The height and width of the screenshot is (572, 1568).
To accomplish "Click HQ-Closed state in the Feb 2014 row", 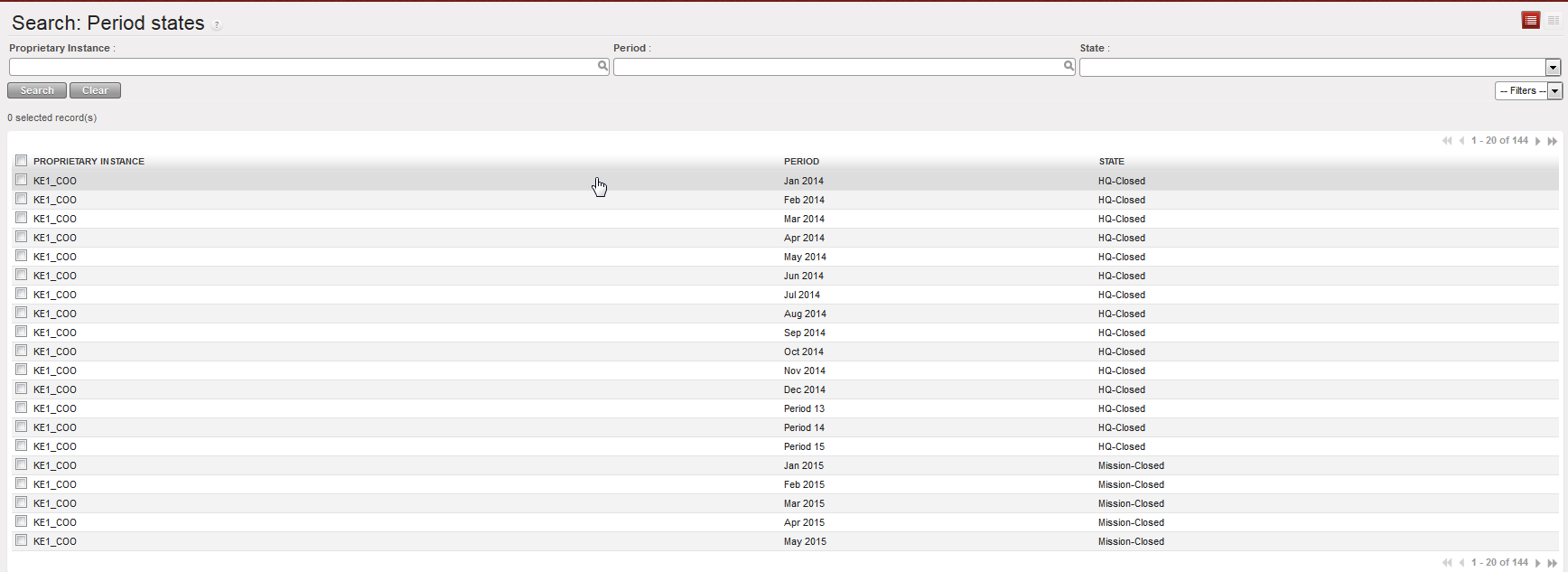I will (x=1122, y=200).
